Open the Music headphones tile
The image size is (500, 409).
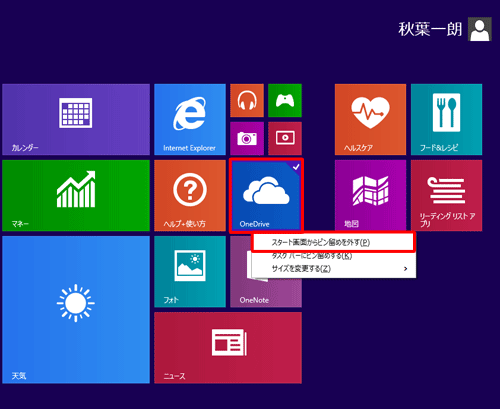247,101
